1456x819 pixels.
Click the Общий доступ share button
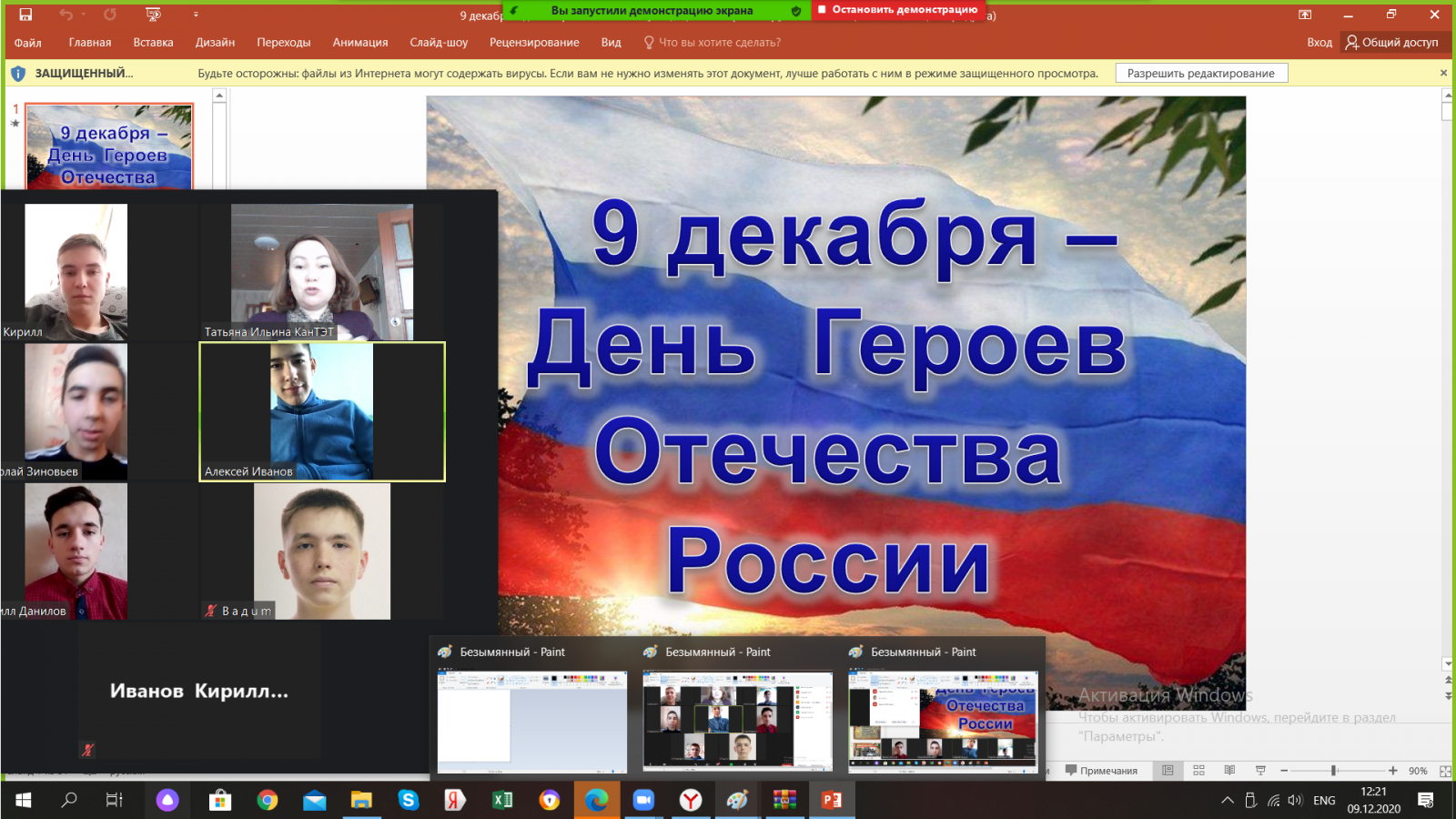(1392, 43)
